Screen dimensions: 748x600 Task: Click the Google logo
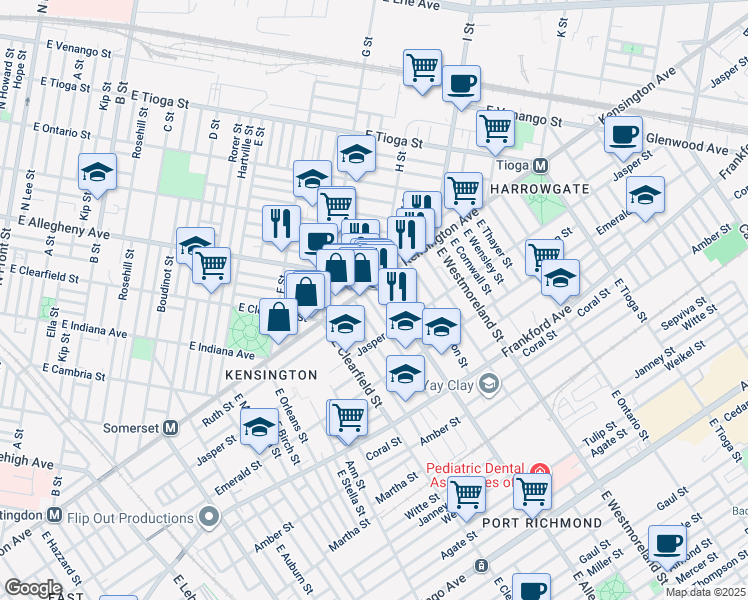click(x=33, y=587)
